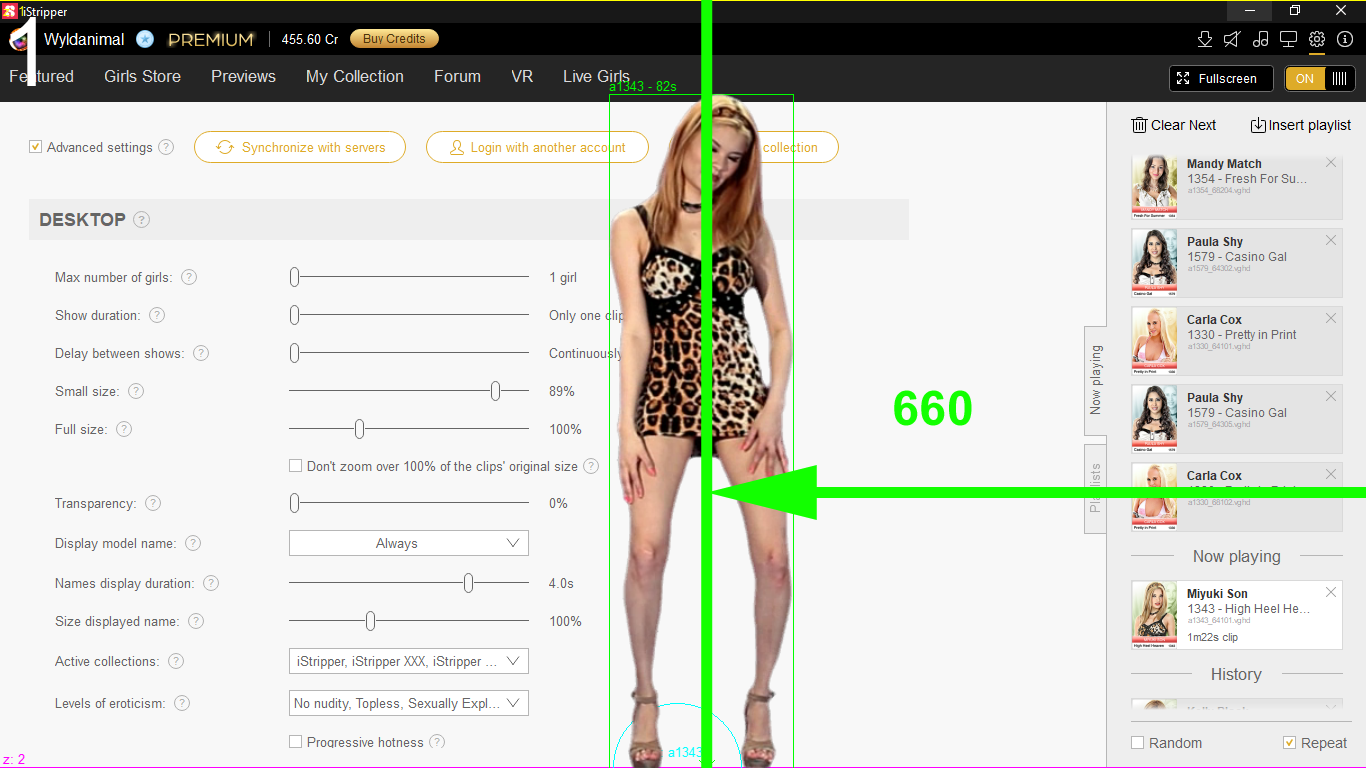The image size is (1366, 768).
Task: Remove Mandy Match card from playlist
Action: (x=1331, y=163)
